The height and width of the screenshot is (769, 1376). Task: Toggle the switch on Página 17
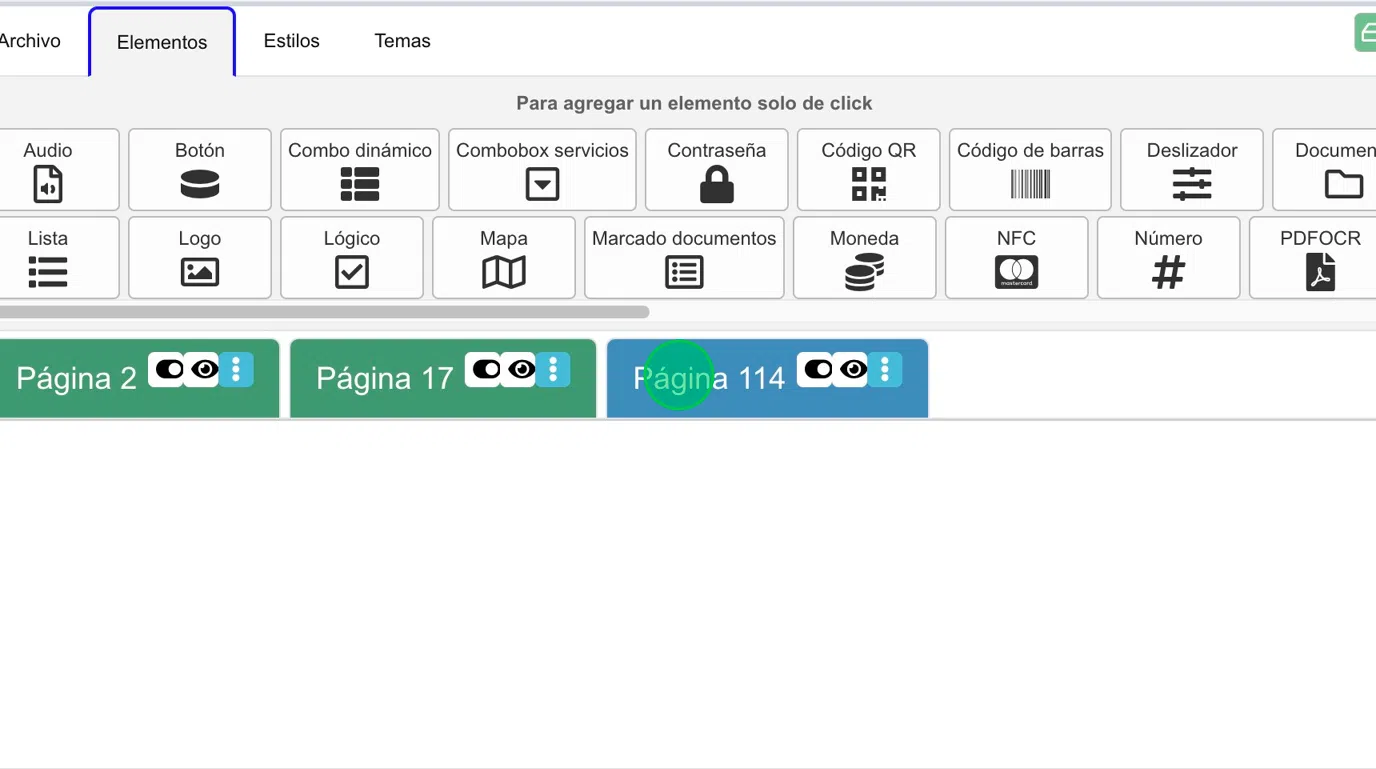(486, 370)
